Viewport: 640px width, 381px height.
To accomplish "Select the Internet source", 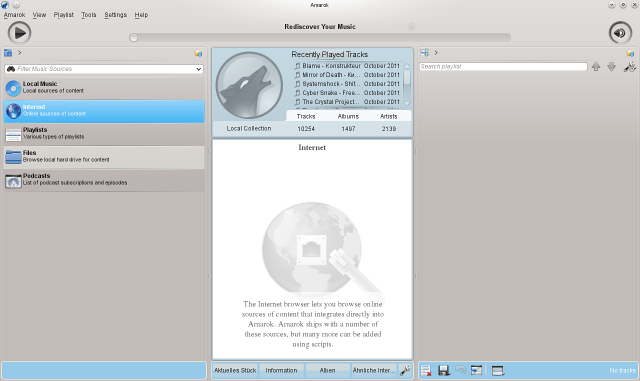I will (x=104, y=111).
